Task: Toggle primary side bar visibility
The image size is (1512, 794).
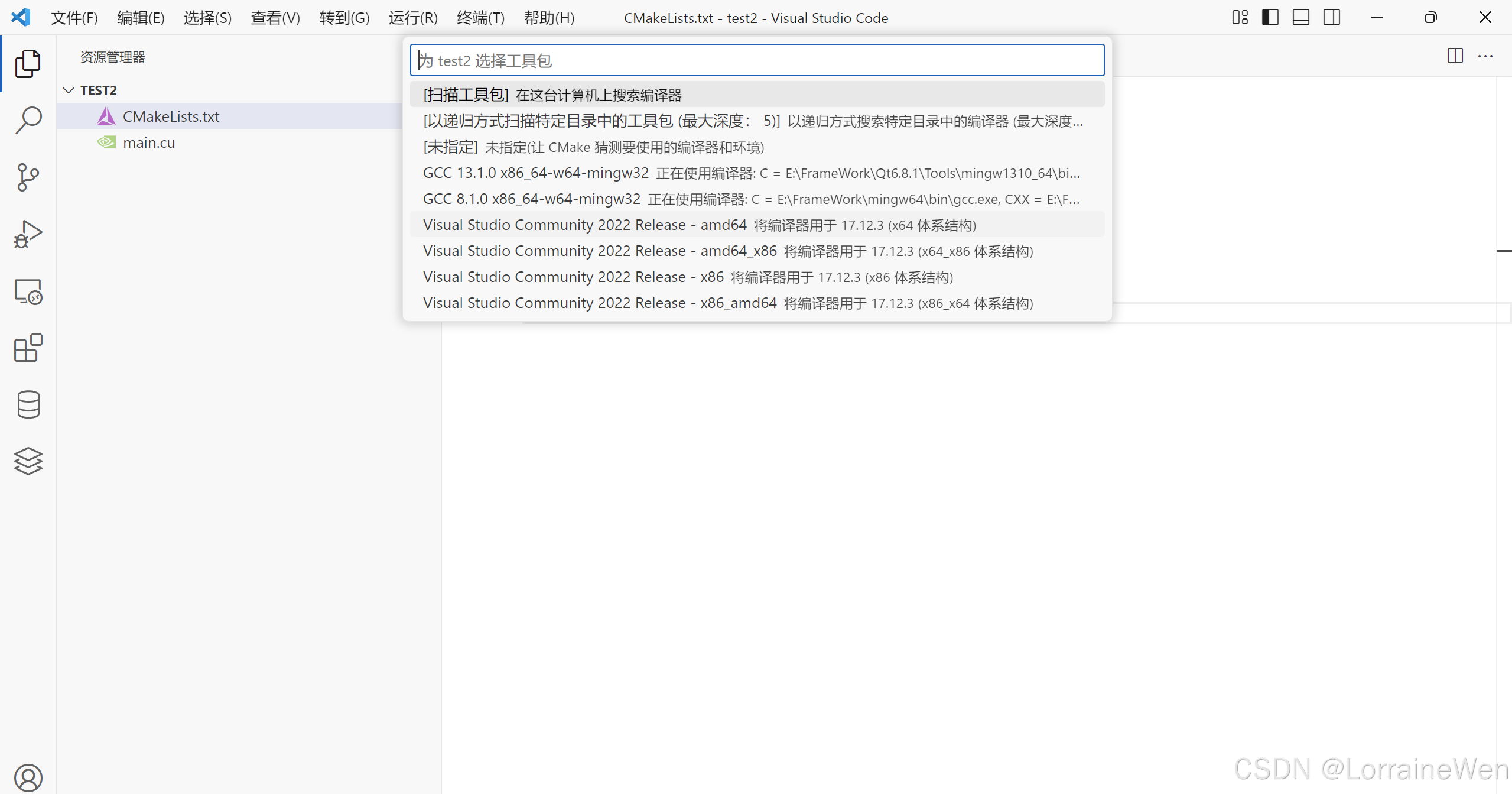Action: (x=1270, y=18)
